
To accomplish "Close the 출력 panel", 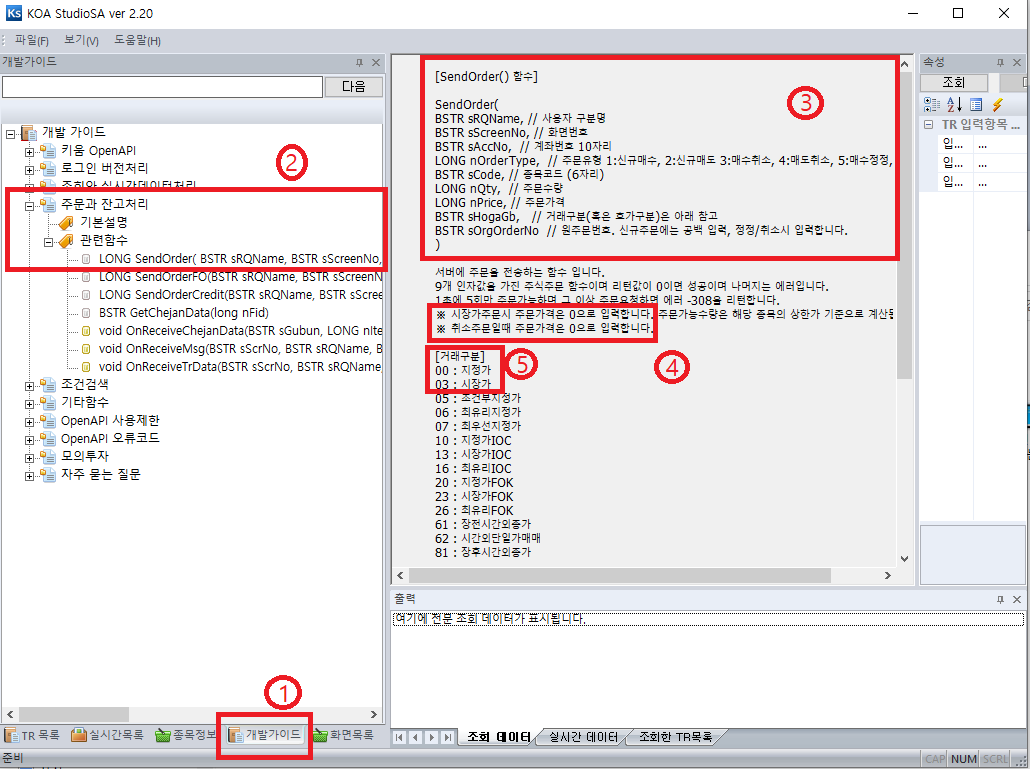I will (x=1017, y=600).
